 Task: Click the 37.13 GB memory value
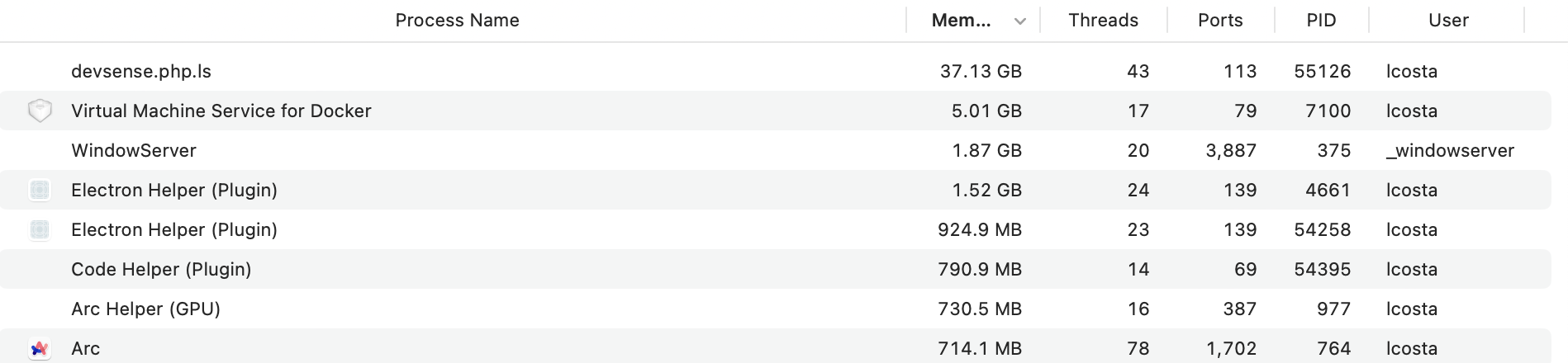point(981,72)
